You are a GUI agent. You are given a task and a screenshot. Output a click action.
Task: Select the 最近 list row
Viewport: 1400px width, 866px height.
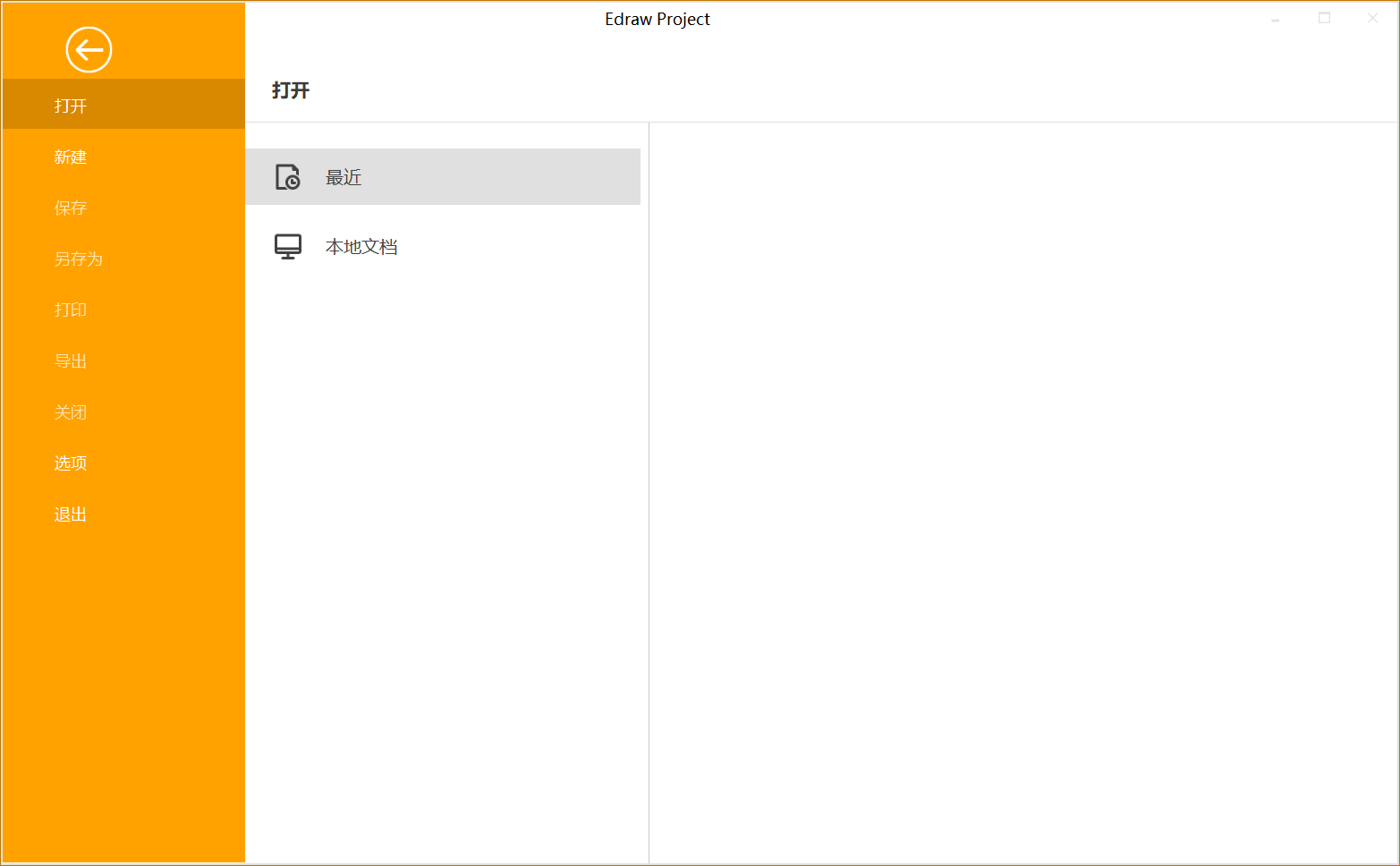443,177
